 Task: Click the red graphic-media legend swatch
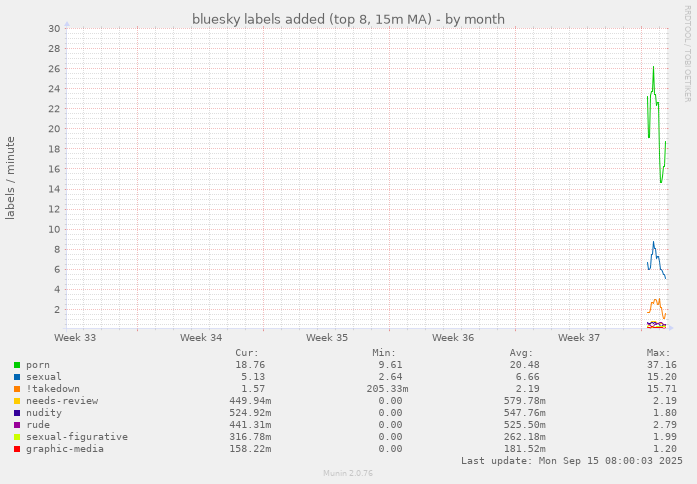pyautogui.click(x=17, y=449)
